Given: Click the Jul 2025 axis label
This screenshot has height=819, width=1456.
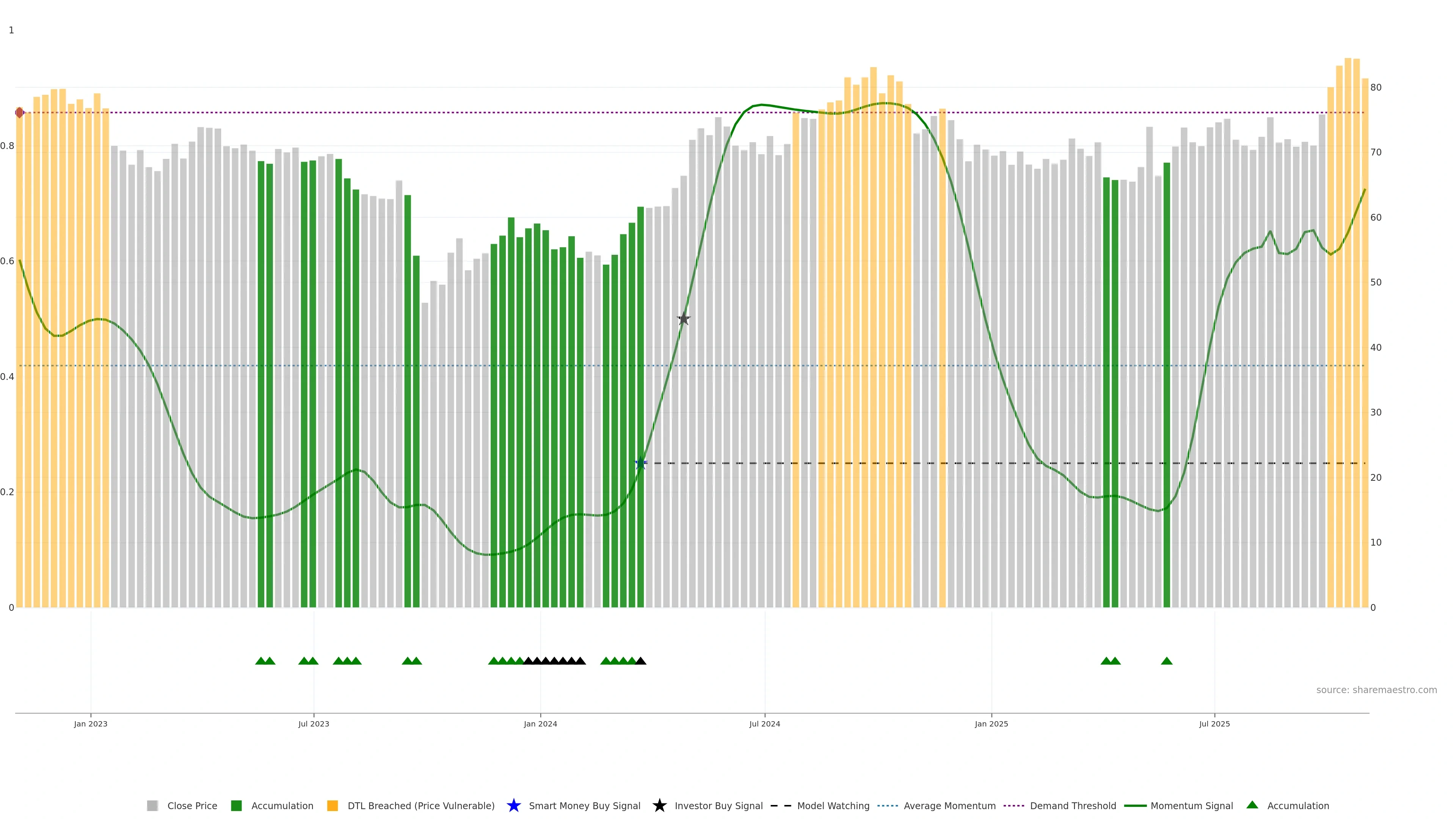Looking at the screenshot, I should pyautogui.click(x=1214, y=723).
